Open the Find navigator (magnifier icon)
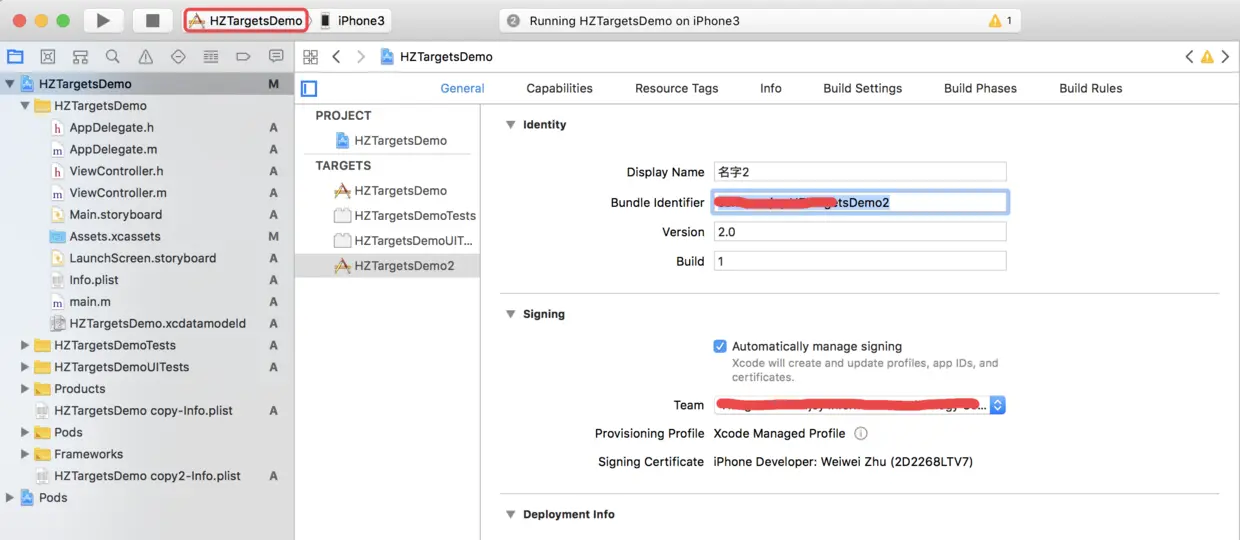1240x540 pixels. pos(113,57)
